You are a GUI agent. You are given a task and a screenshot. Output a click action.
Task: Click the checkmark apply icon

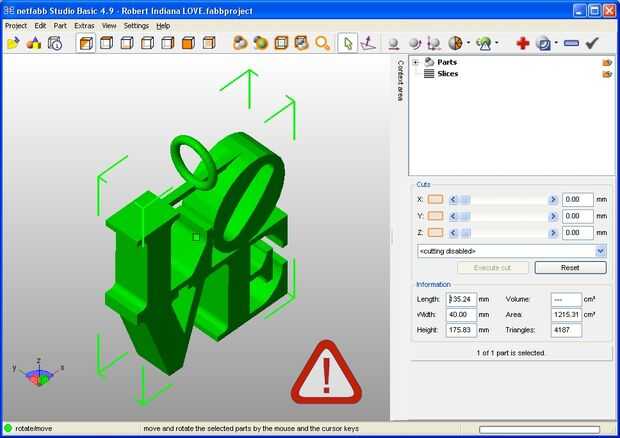point(592,43)
